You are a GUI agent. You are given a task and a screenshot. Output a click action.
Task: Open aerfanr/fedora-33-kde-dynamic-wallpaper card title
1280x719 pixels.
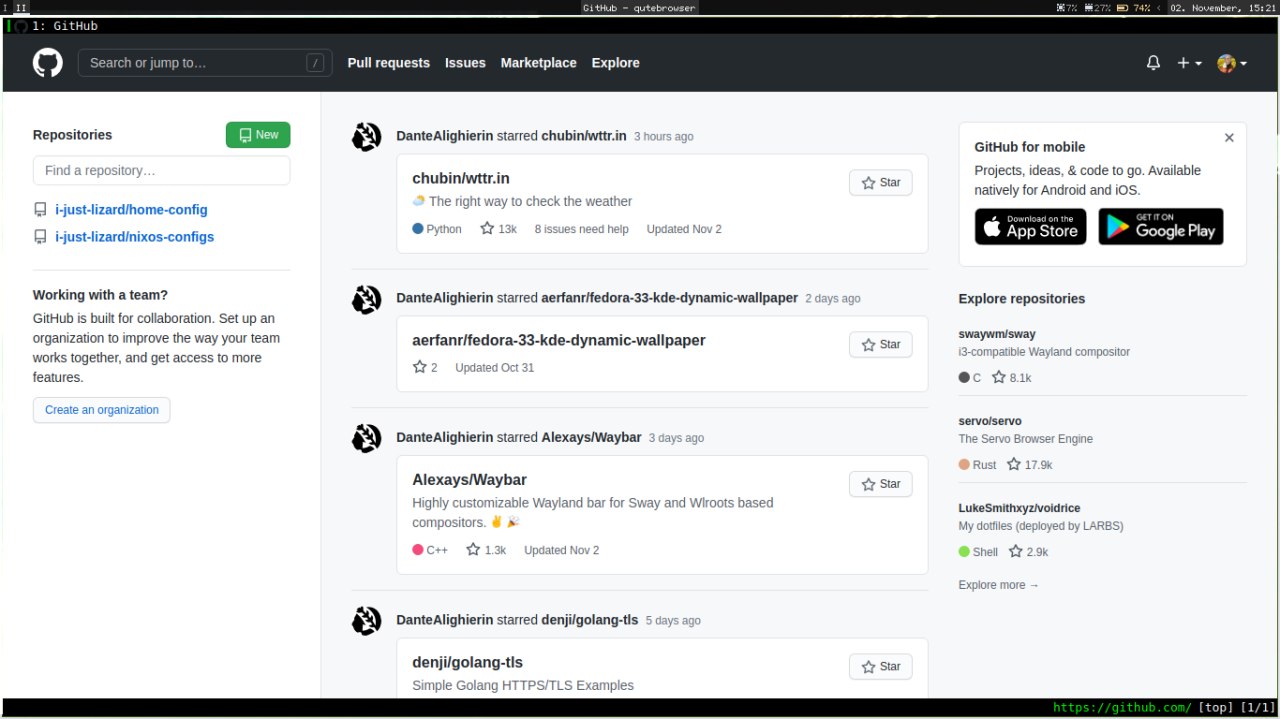click(x=559, y=340)
